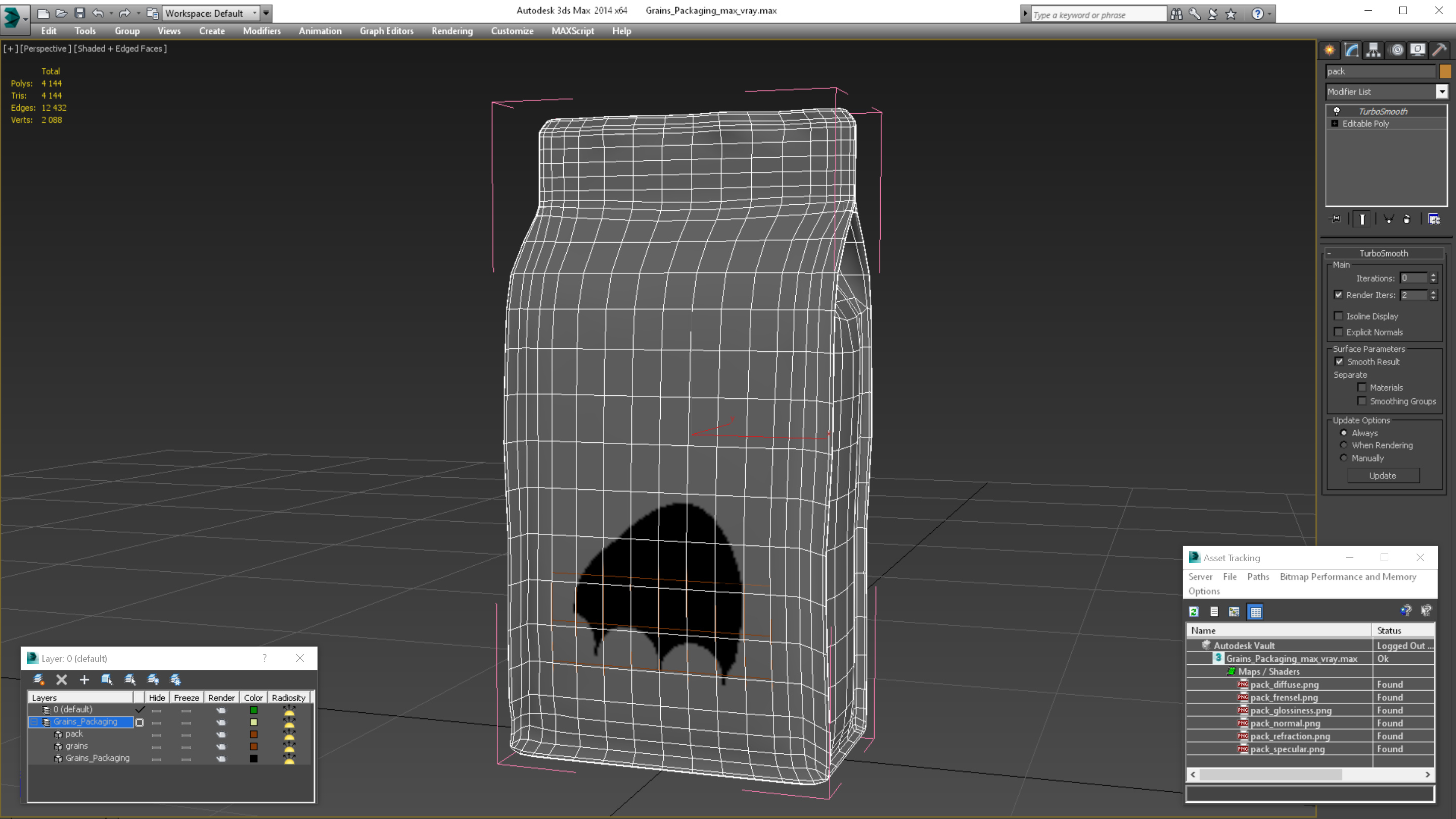This screenshot has height=819, width=1456.
Task: Expand the Editable Poly stack entry
Action: 1335,124
